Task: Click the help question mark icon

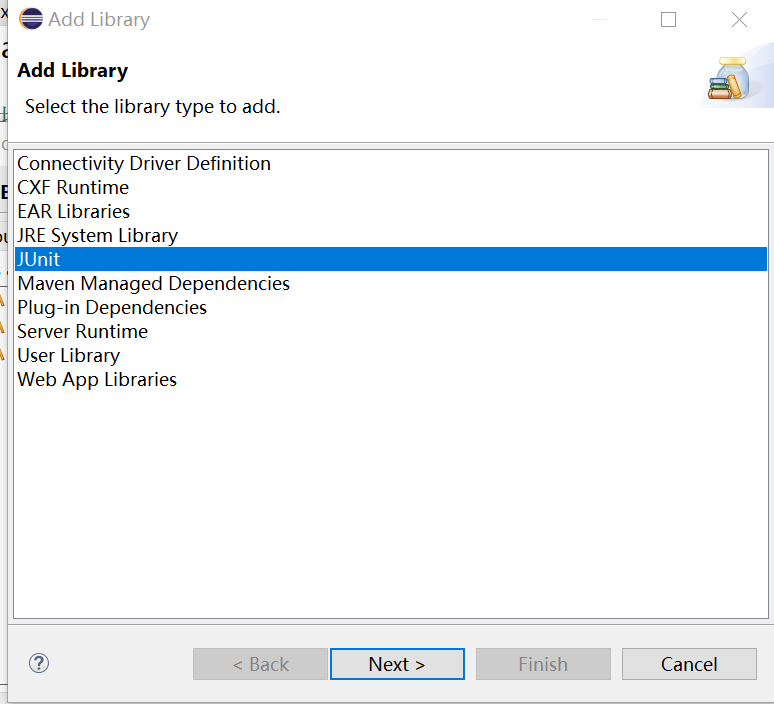Action: tap(39, 663)
